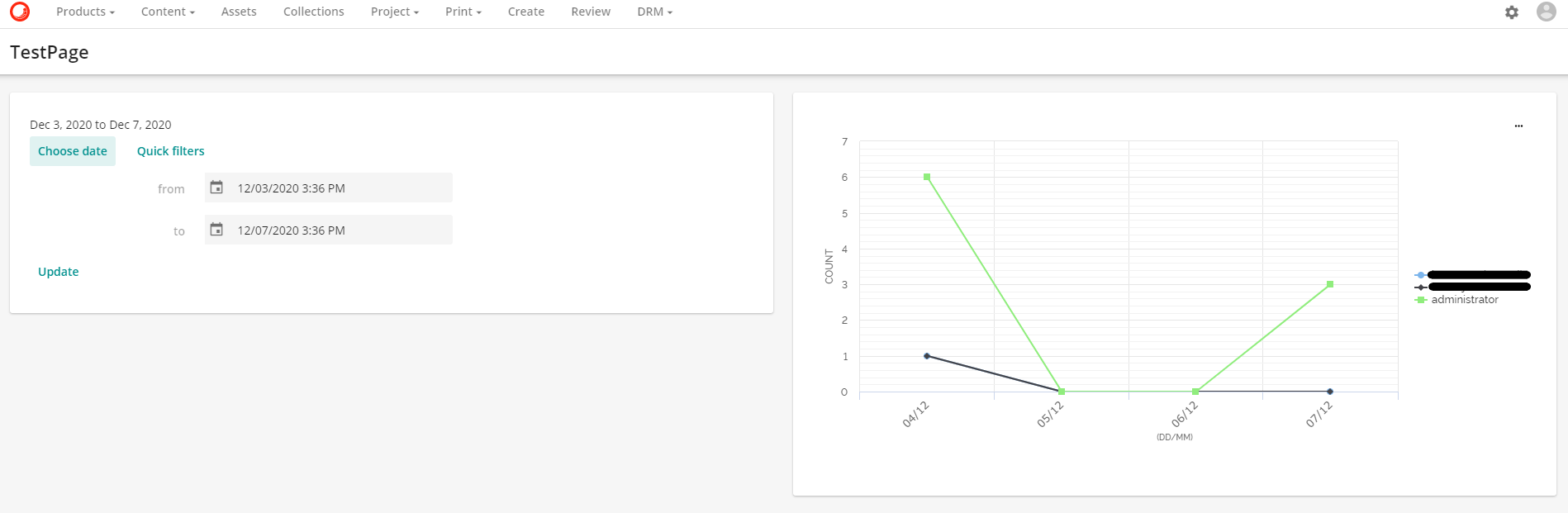Toggle the blue redacted legend series
This screenshot has height=513, width=1568.
[1473, 275]
